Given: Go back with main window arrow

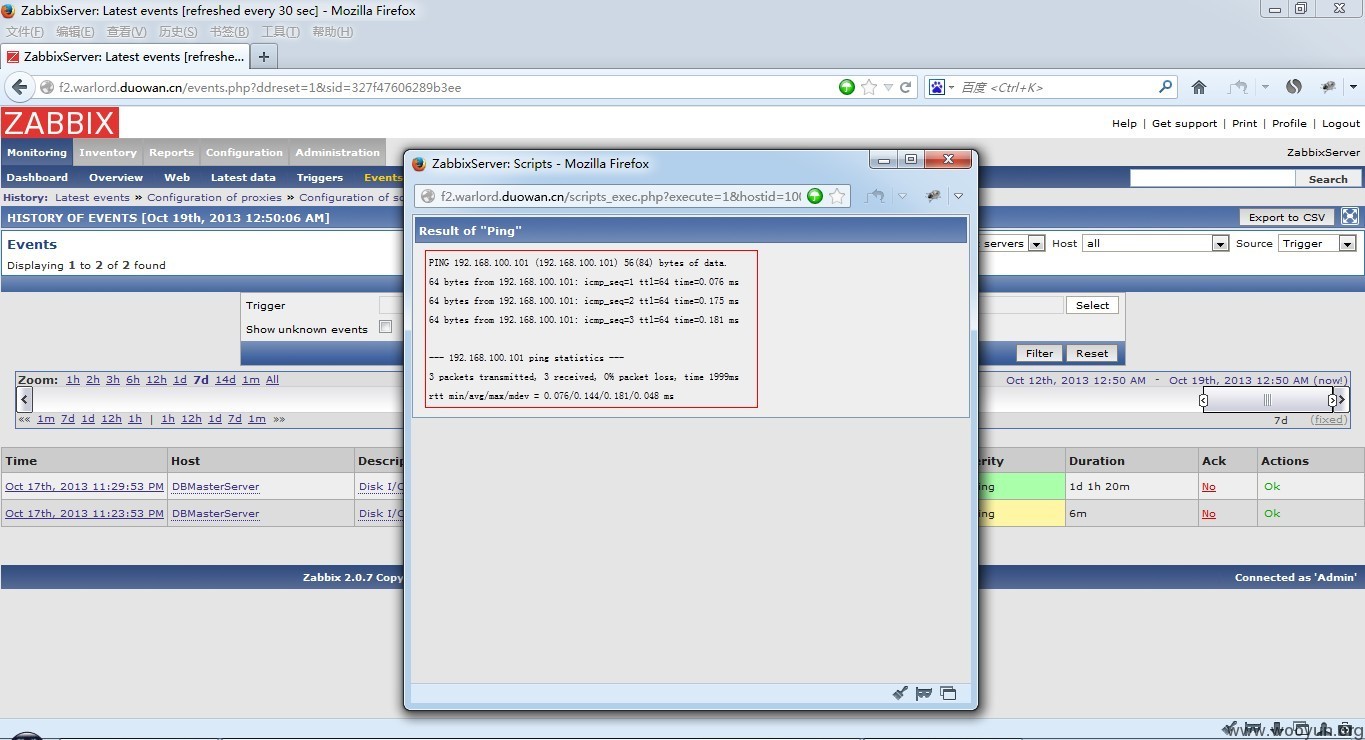Looking at the screenshot, I should point(20,87).
